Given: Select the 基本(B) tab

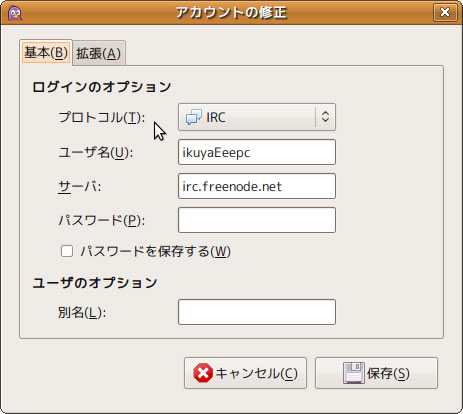Looking at the screenshot, I should pos(46,52).
